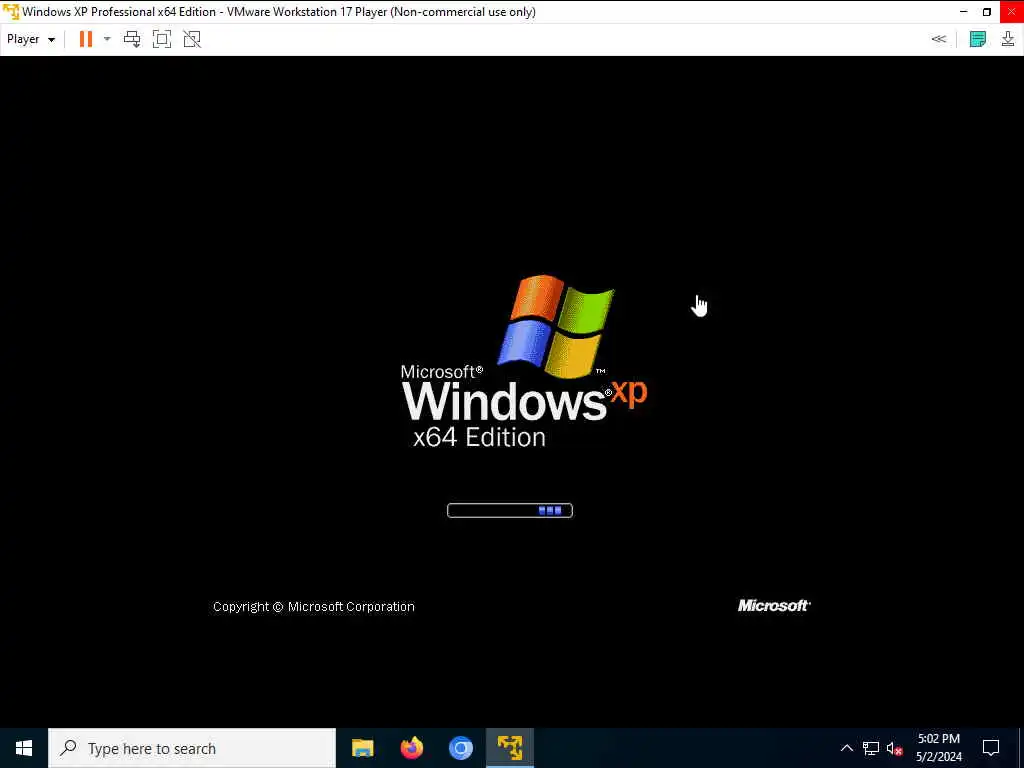
Task: Launch Firefox from taskbar
Action: [x=411, y=748]
